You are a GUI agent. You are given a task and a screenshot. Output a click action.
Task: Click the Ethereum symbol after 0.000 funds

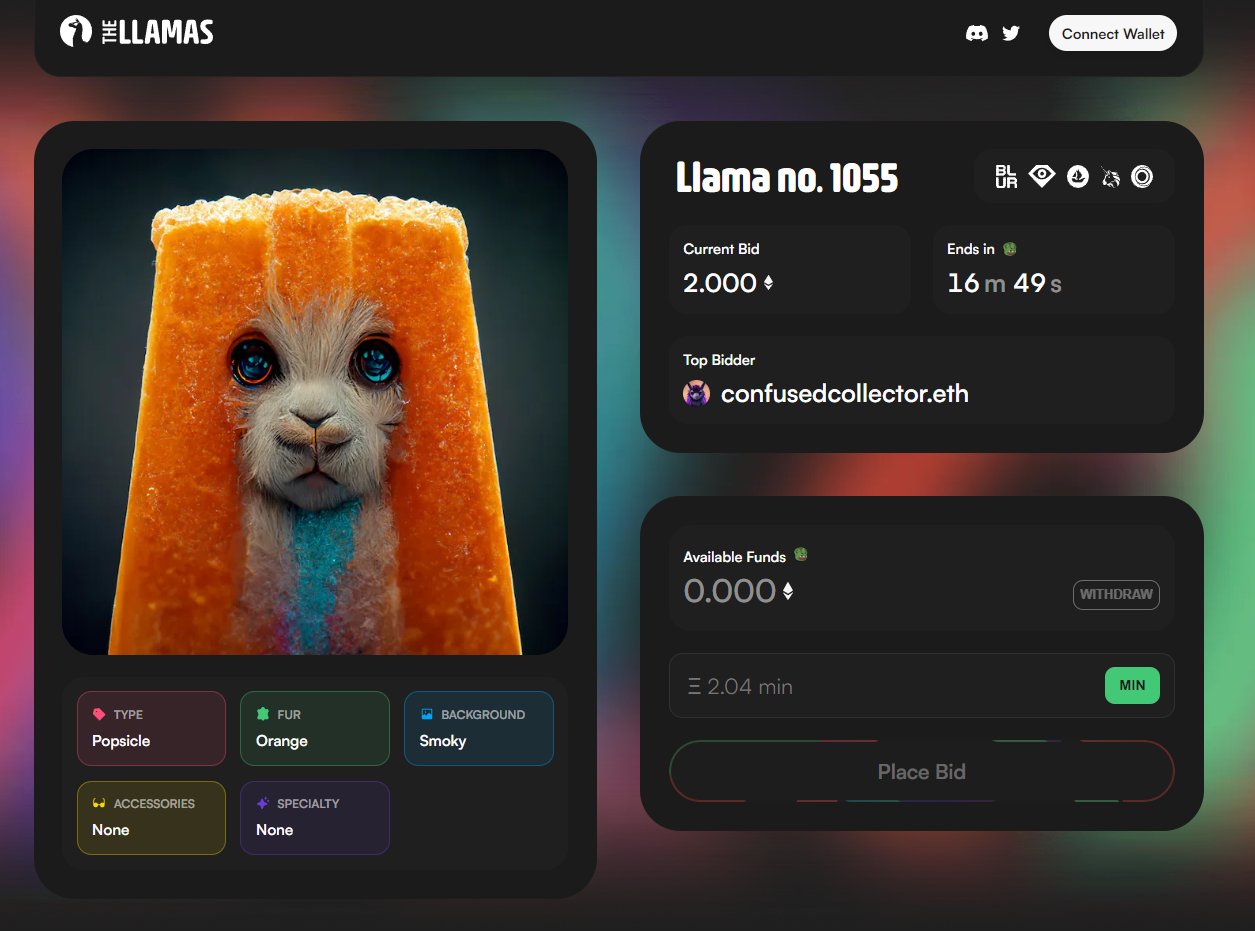[x=787, y=591]
